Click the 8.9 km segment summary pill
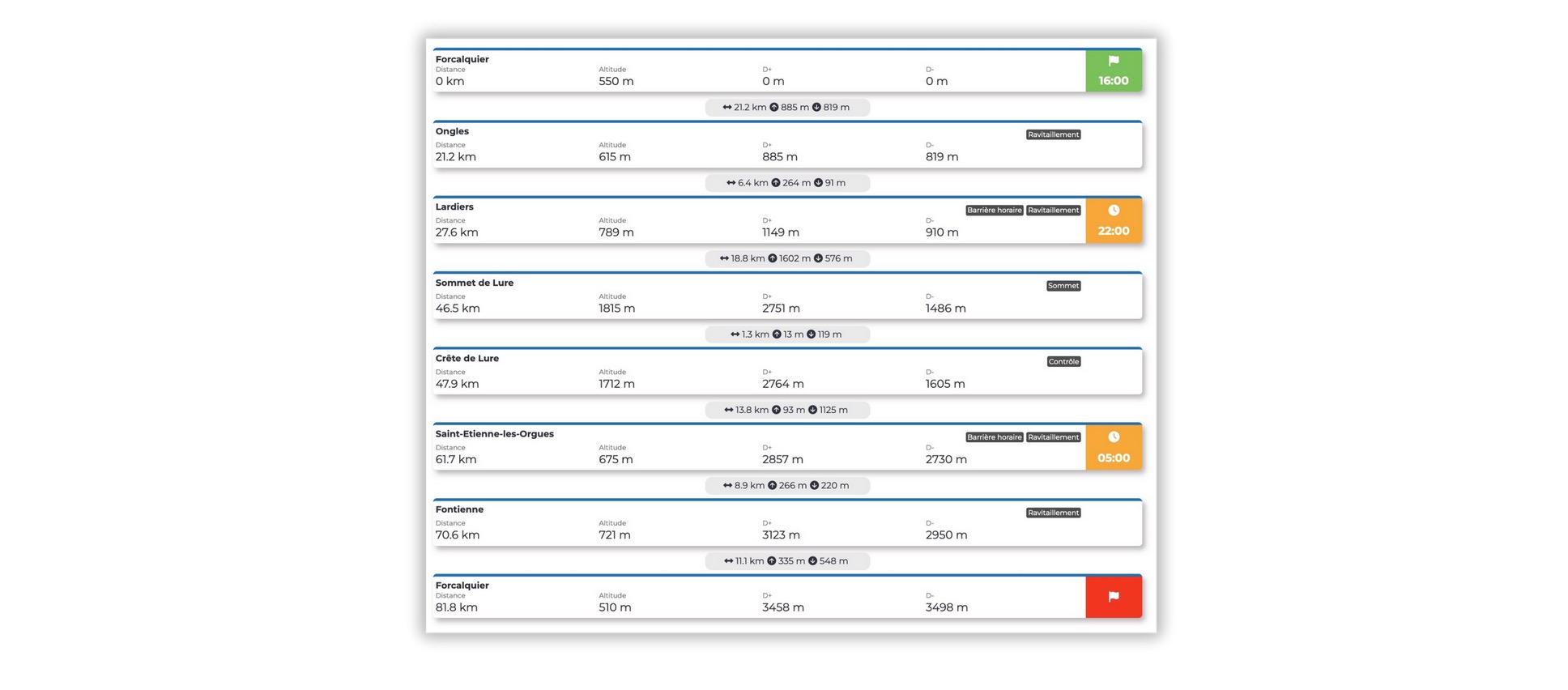 click(x=787, y=486)
